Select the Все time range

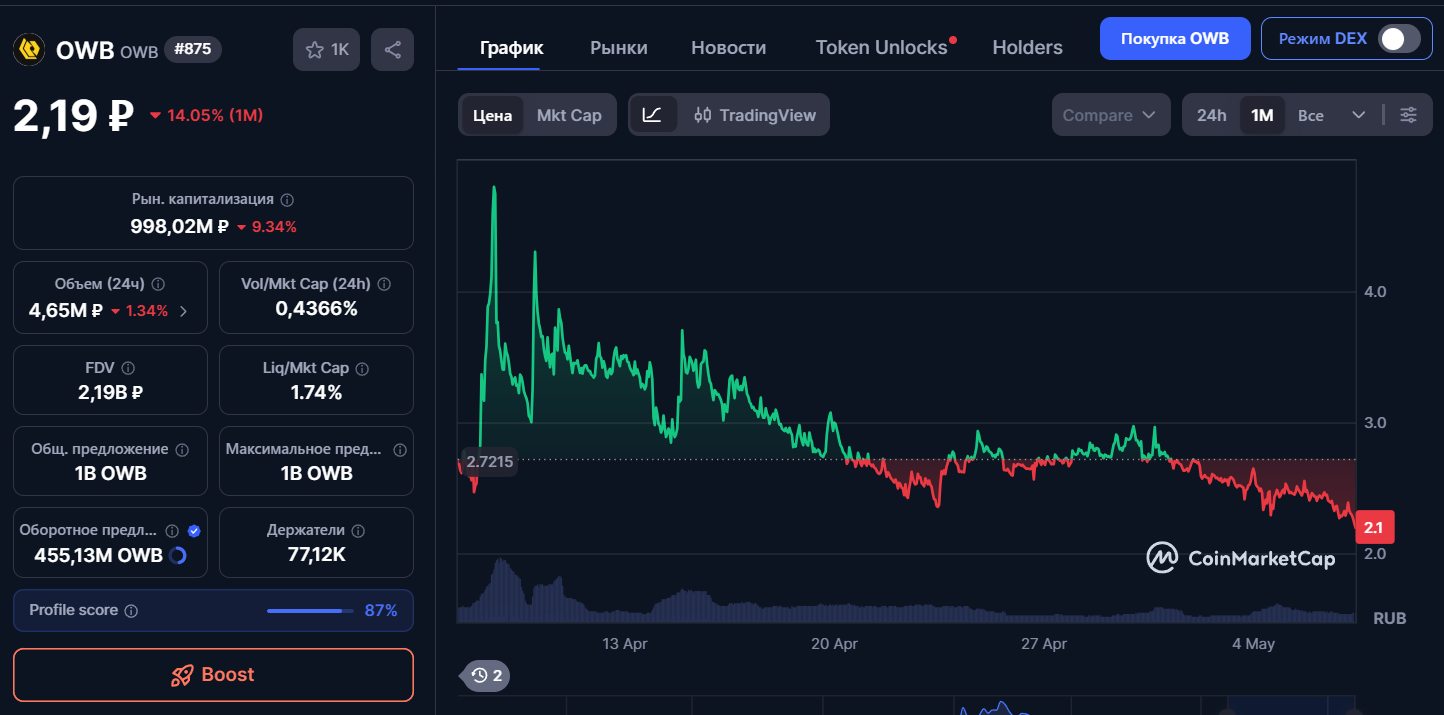[1310, 115]
